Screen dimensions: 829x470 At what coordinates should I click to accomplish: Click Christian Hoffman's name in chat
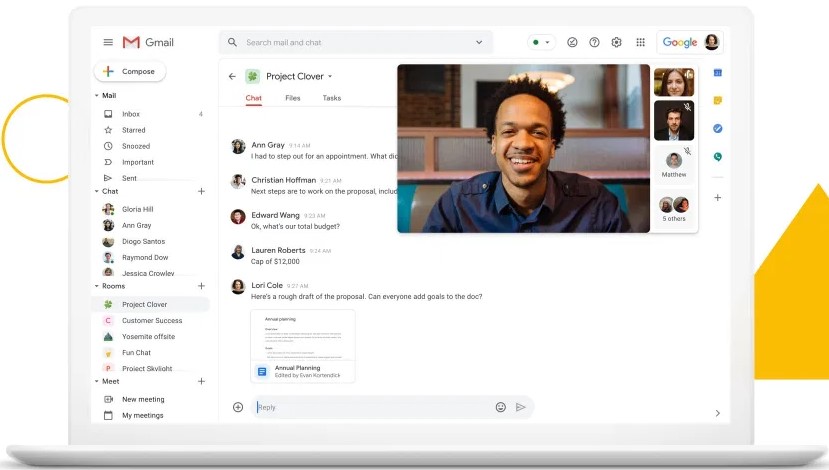tap(283, 180)
